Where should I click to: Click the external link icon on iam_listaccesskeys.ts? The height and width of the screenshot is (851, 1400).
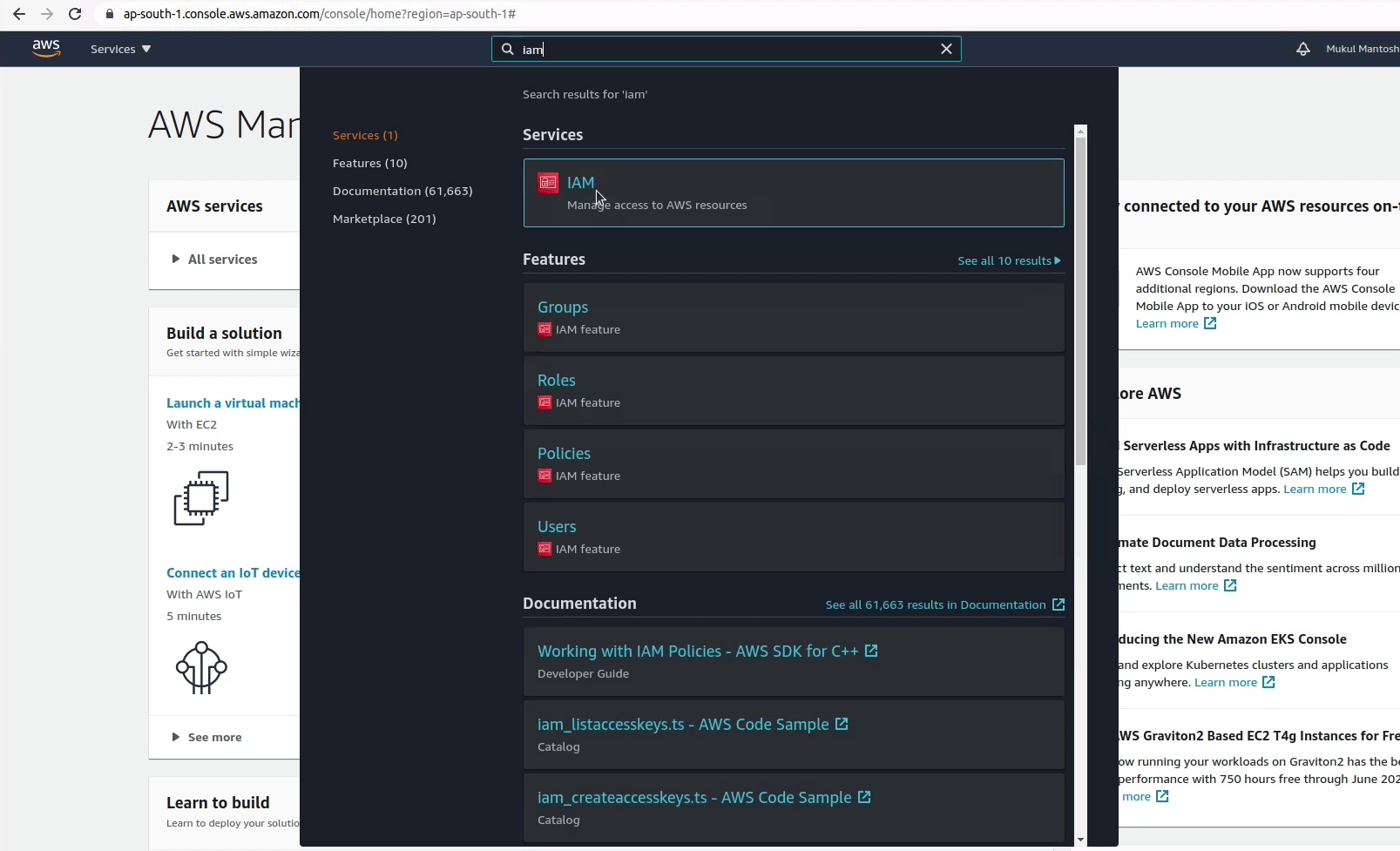coord(840,723)
